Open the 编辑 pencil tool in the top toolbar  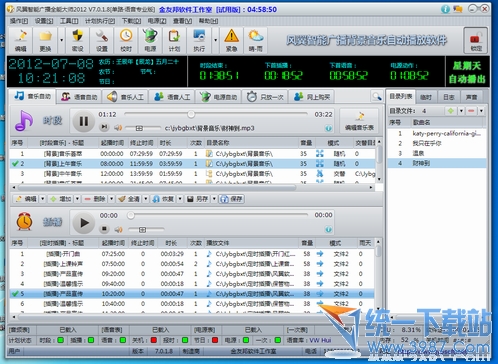(x=21, y=40)
